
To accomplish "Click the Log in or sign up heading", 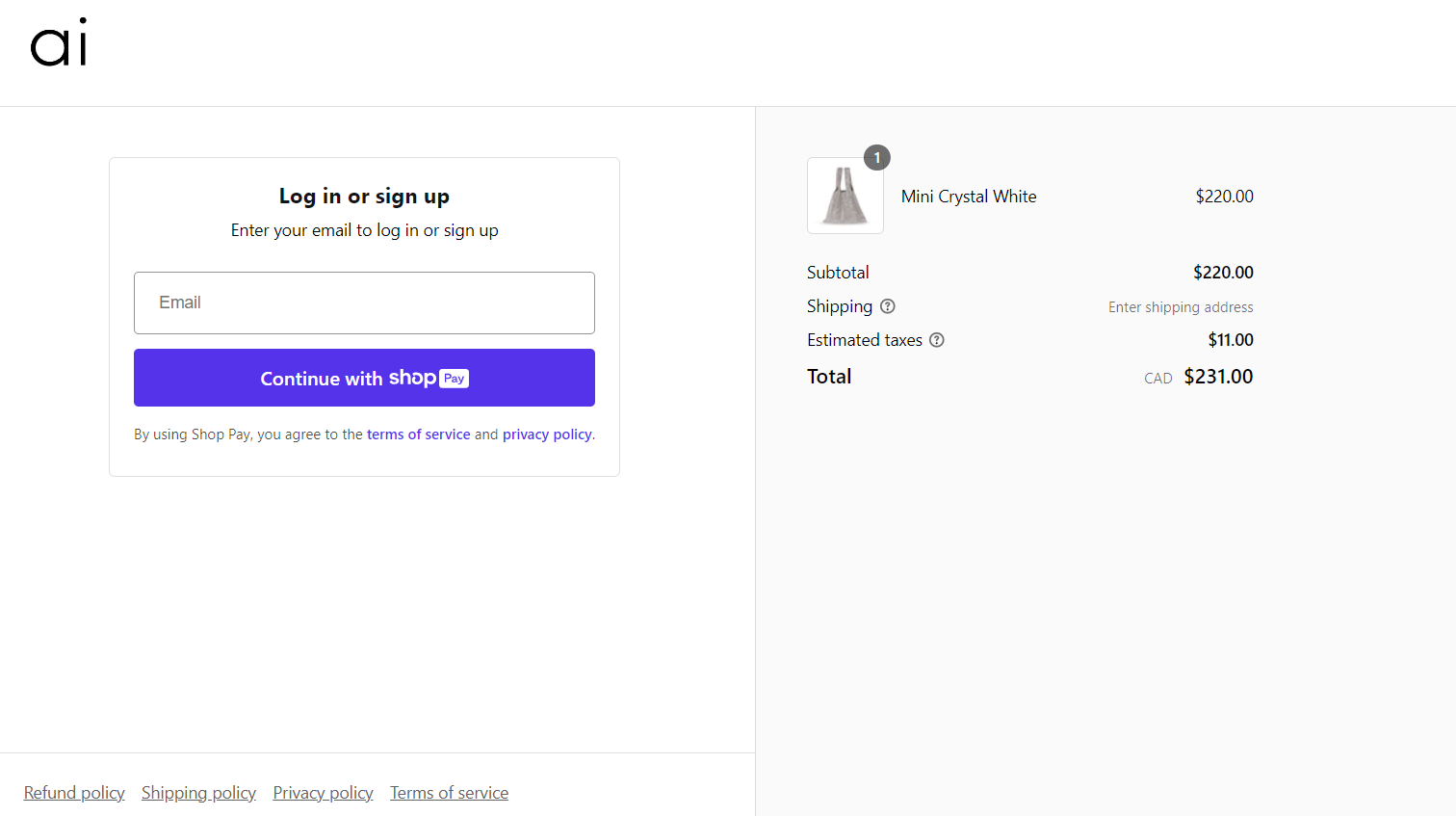I will point(364,197).
